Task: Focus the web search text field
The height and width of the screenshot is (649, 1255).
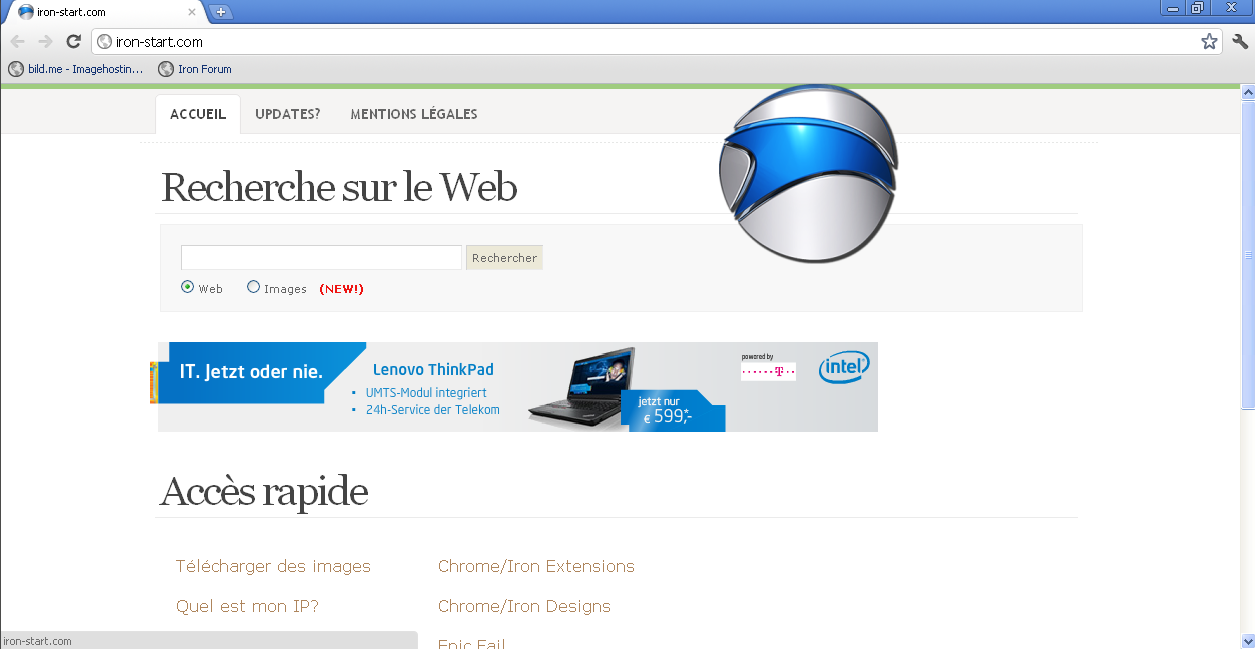Action: pos(321,258)
